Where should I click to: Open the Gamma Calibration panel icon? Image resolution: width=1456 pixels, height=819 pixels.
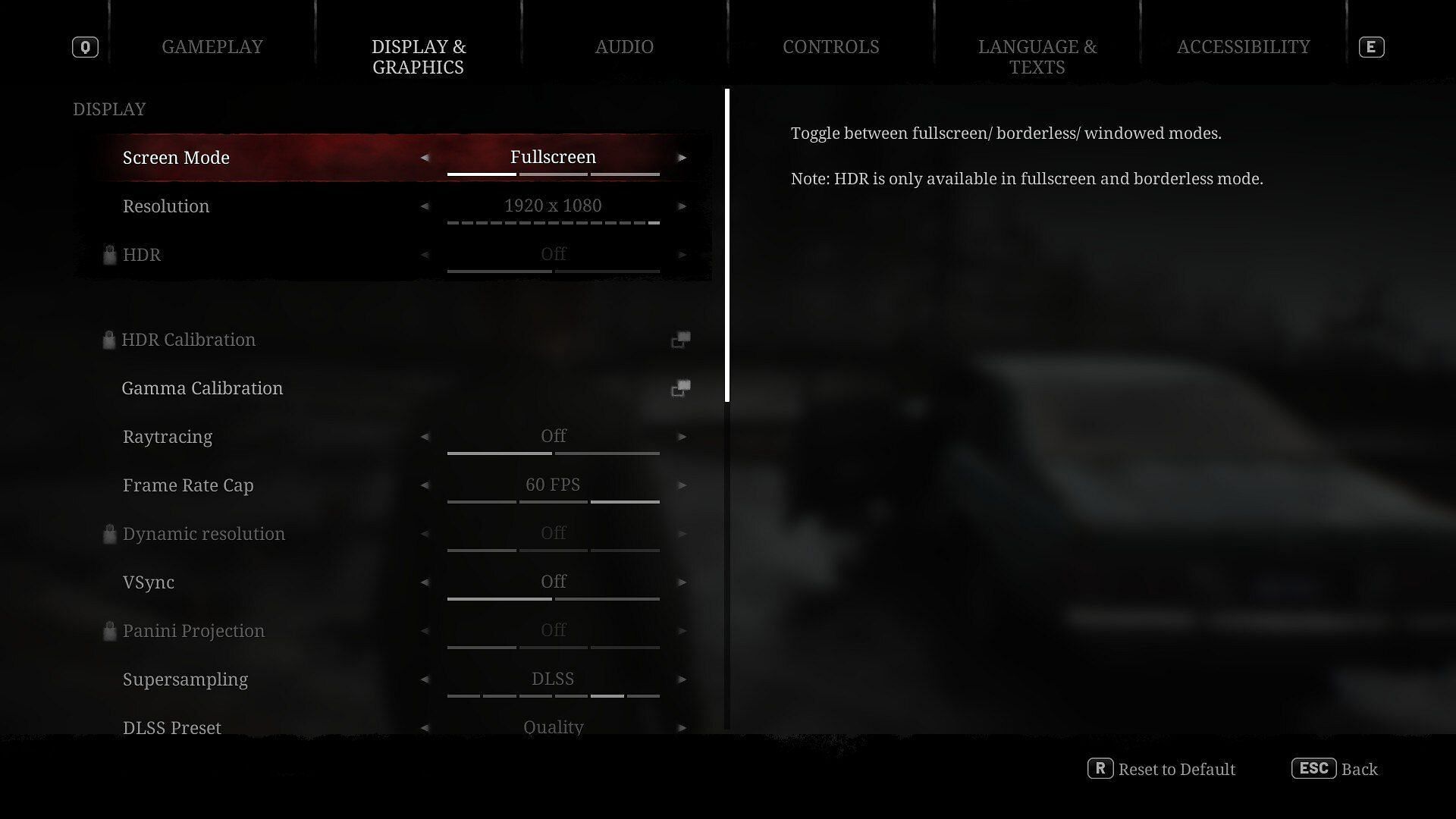pos(679,388)
